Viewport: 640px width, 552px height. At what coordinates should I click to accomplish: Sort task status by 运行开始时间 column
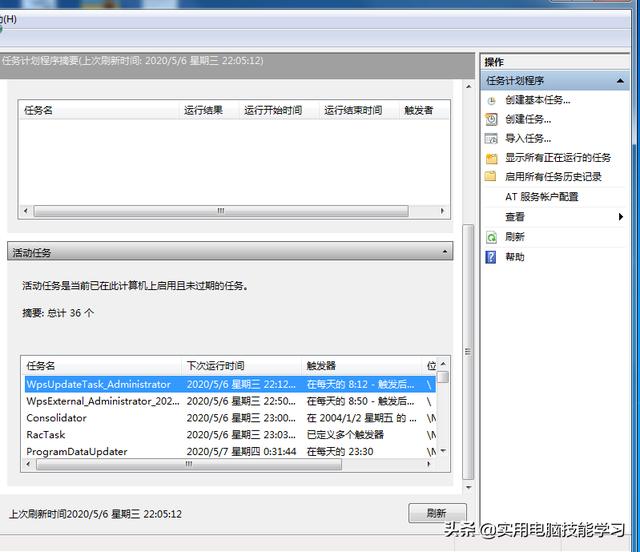[x=279, y=110]
